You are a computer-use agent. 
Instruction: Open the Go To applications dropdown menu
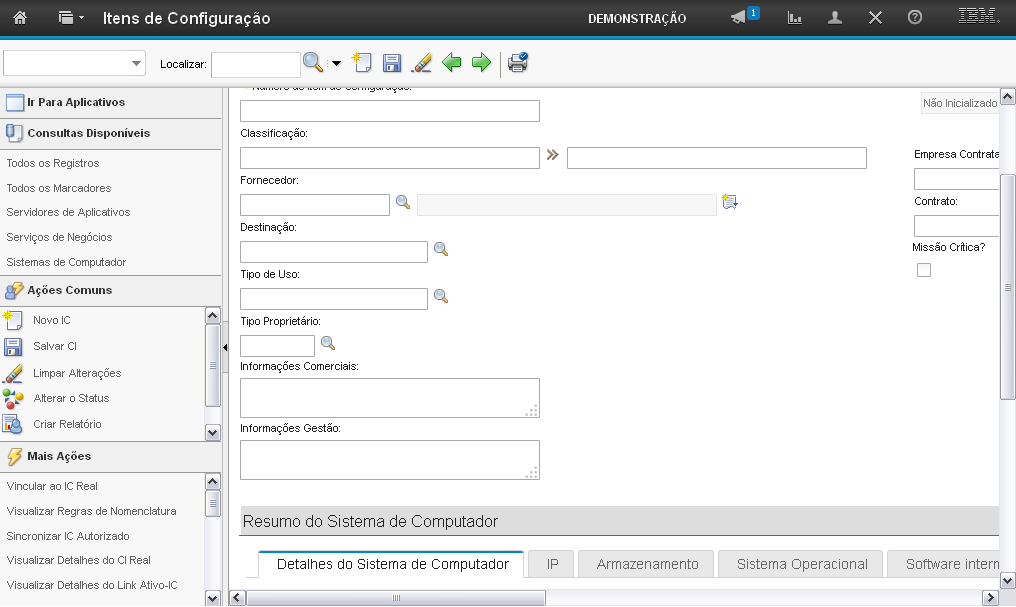[x=71, y=18]
